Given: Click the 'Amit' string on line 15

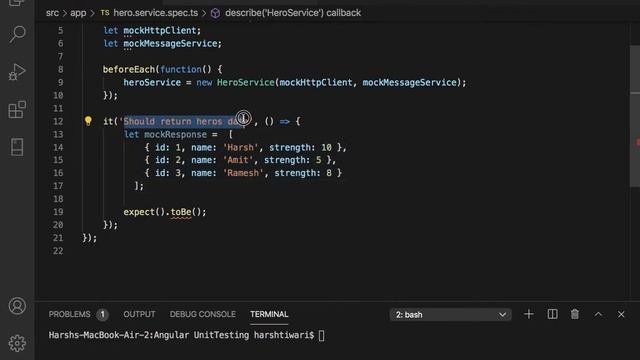Looking at the screenshot, I should tap(238, 160).
